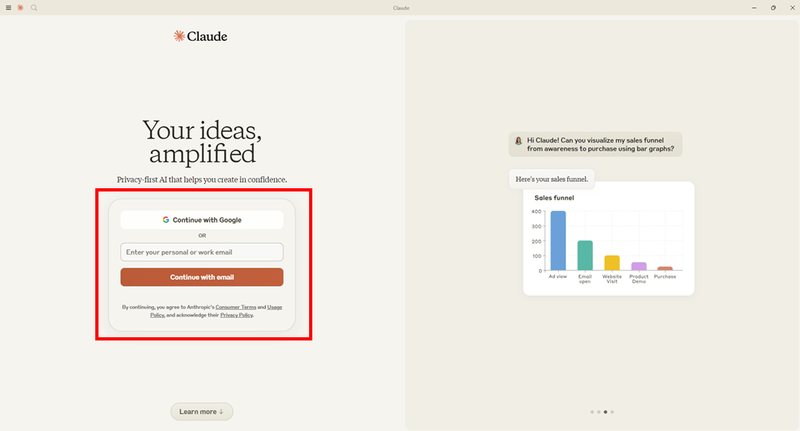Click the 'Purchase' axis label
The width and height of the screenshot is (800, 431).
click(x=665, y=276)
